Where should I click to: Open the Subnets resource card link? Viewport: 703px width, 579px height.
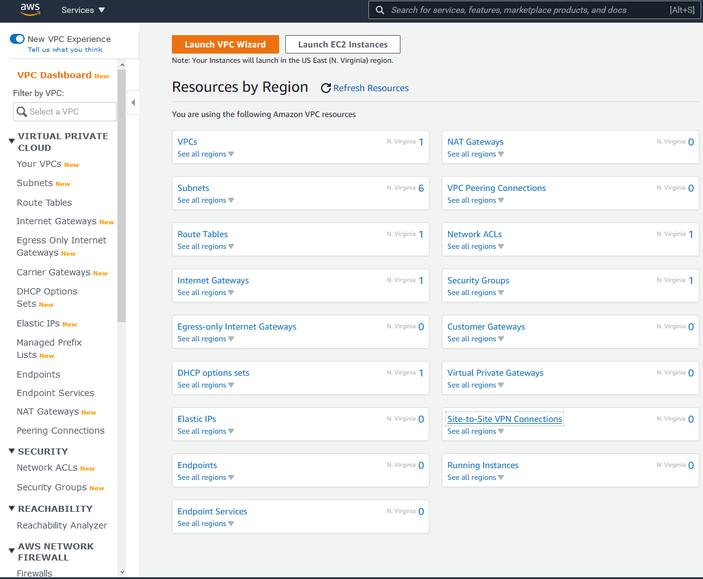point(193,188)
